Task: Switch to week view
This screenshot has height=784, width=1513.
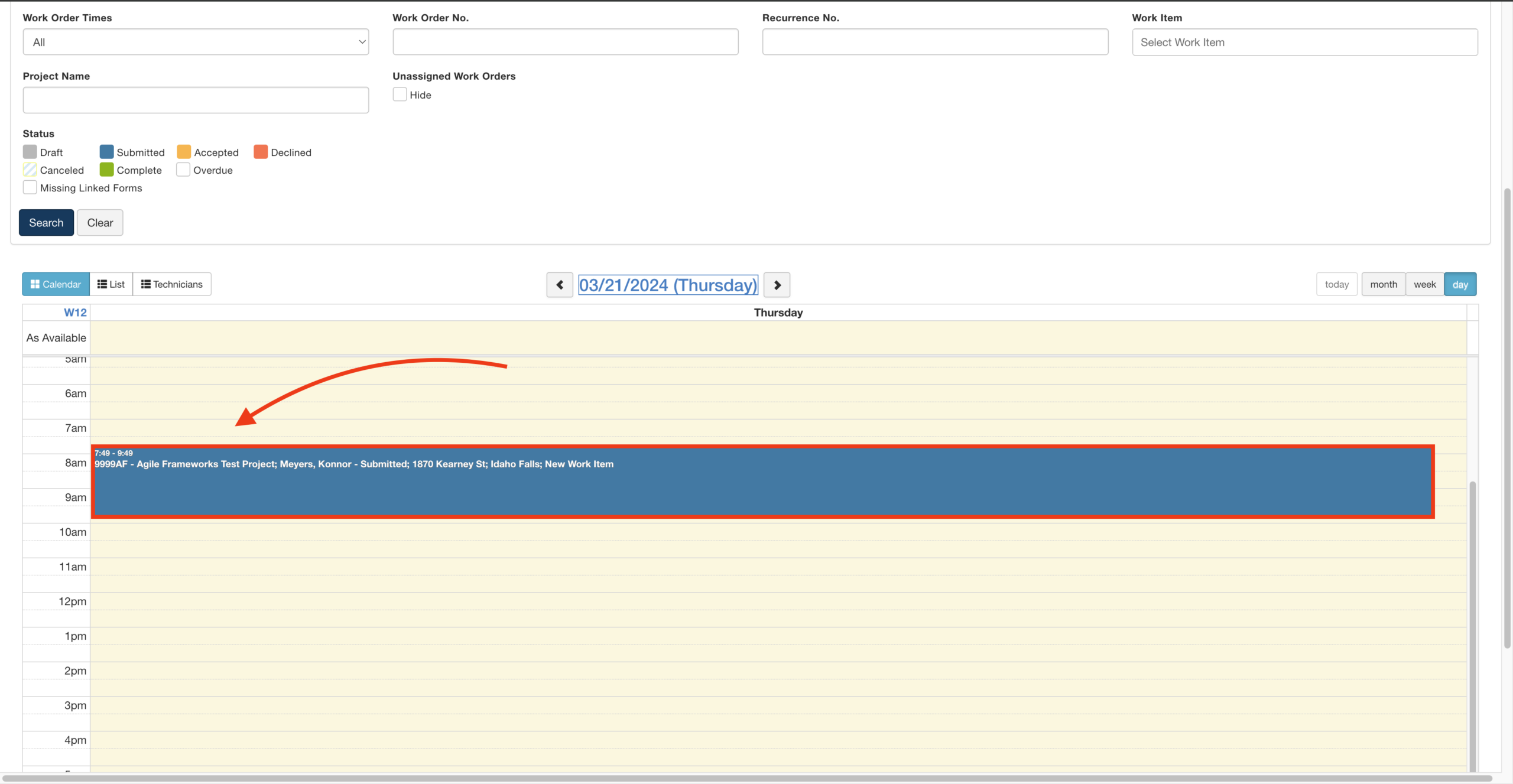Action: [x=1424, y=285]
